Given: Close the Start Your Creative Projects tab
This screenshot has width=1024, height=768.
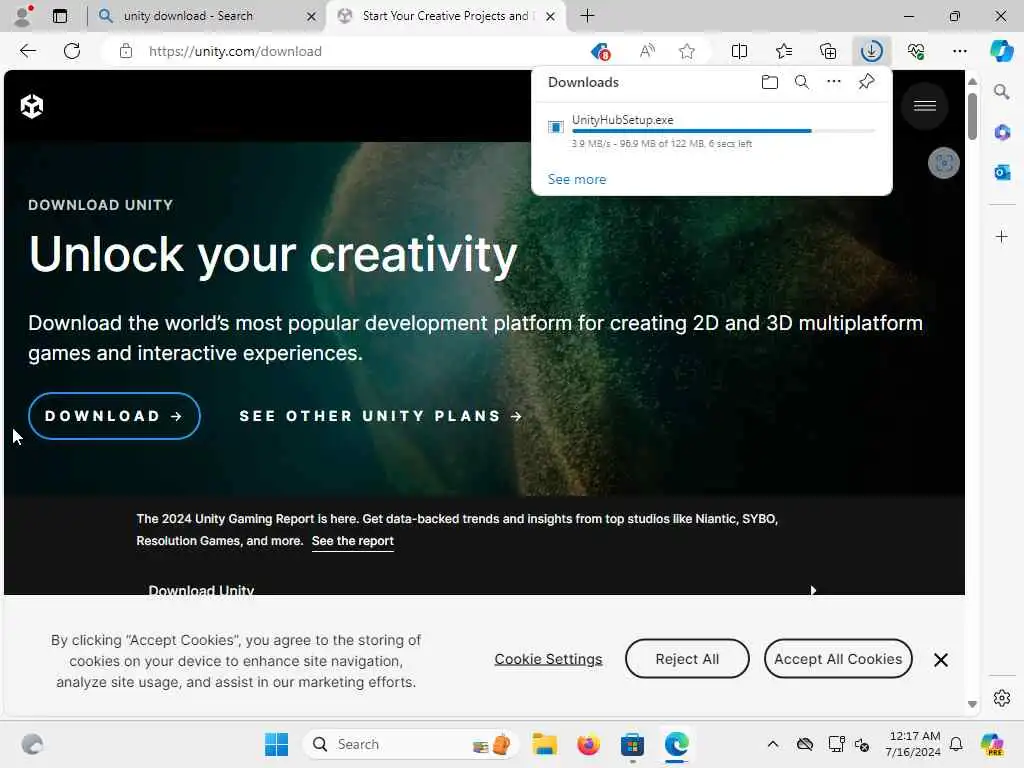Looking at the screenshot, I should [551, 16].
